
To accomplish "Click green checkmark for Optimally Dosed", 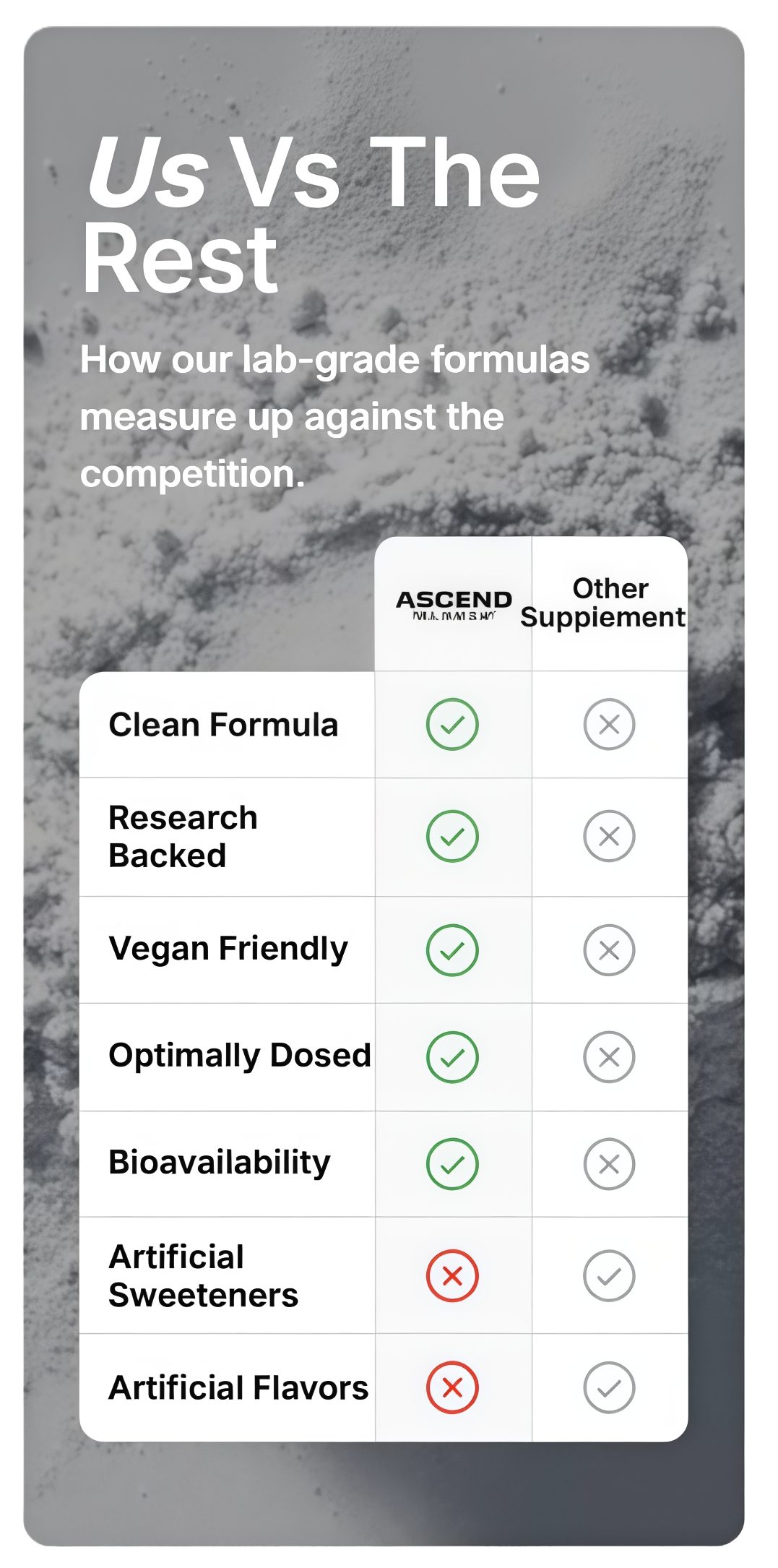I will 452,1057.
